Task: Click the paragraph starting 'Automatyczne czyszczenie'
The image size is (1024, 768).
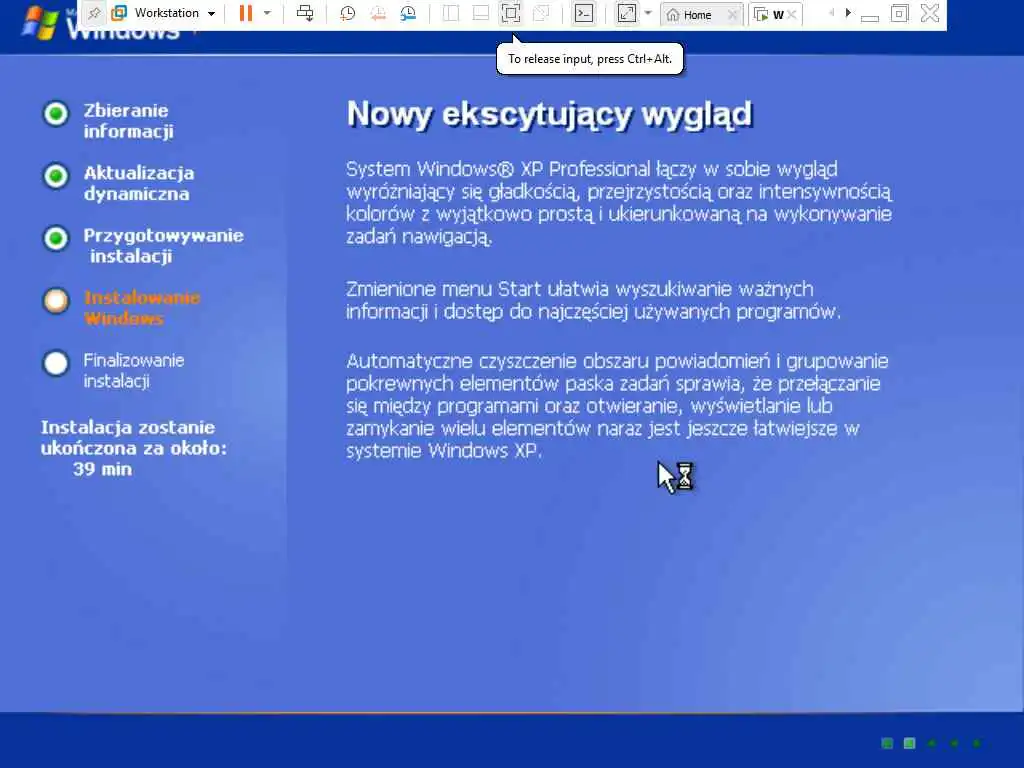Action: [617, 406]
